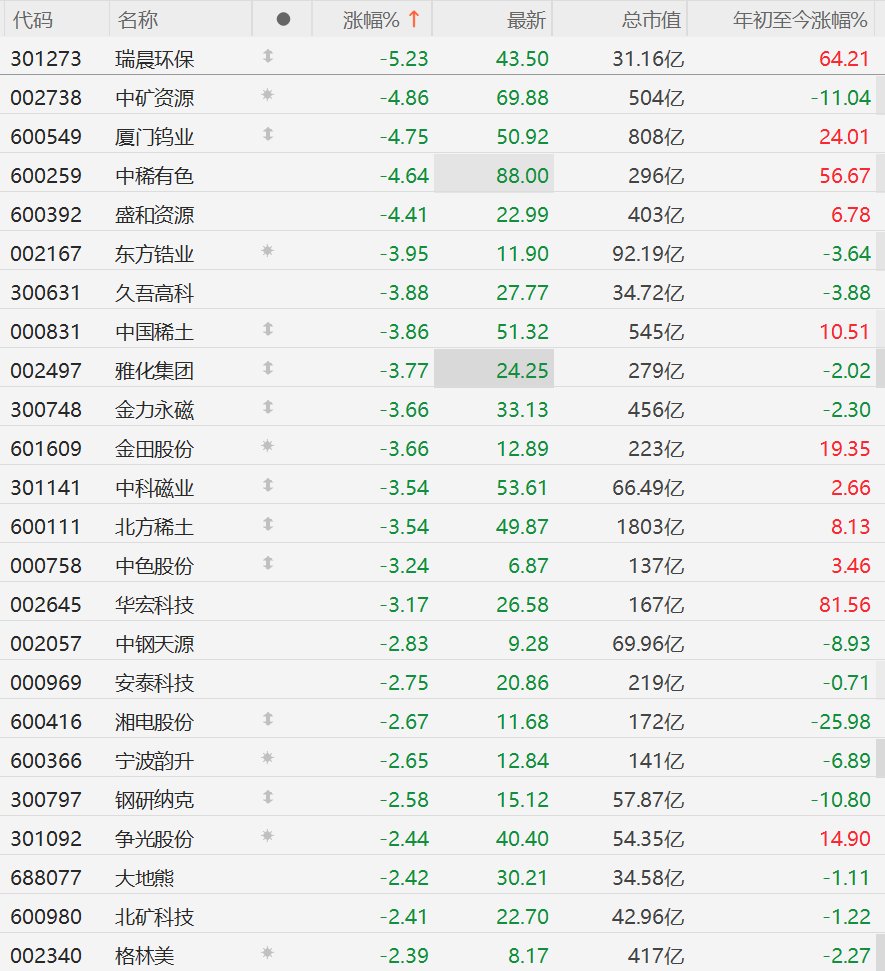This screenshot has width=885, height=971.
Task: Sort the table by 总市值 column
Action: click(651, 20)
